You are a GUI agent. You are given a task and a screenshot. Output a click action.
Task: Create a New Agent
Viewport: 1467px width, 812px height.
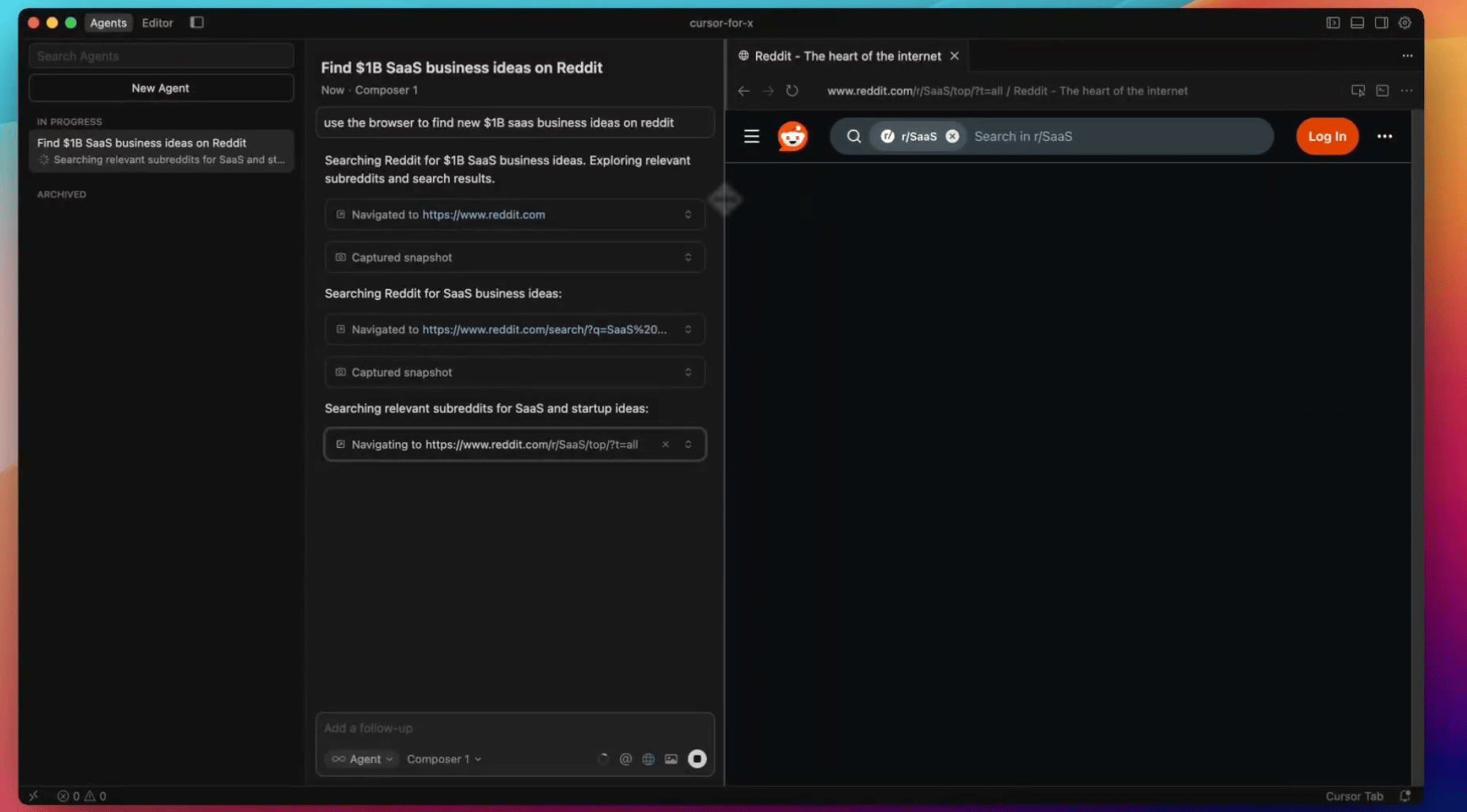161,88
